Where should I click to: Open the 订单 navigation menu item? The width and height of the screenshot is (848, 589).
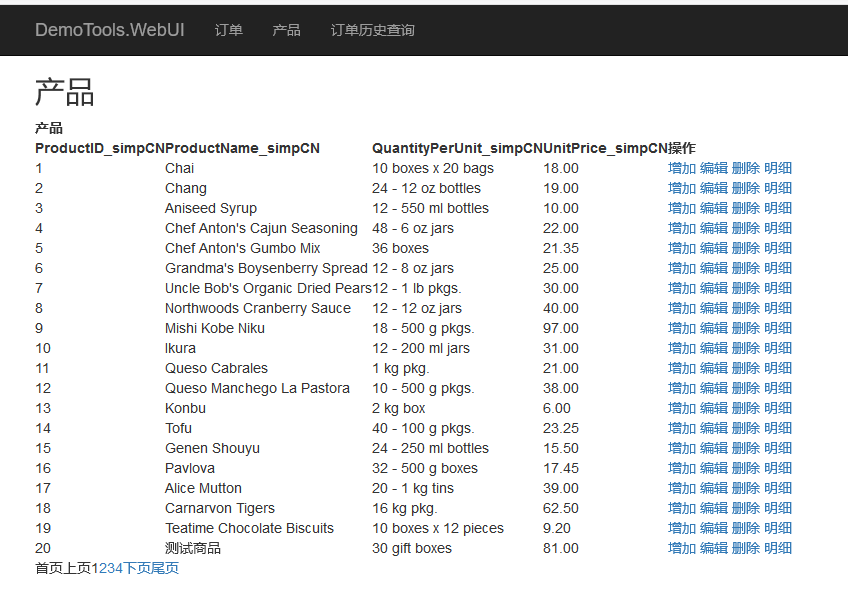coord(228,30)
